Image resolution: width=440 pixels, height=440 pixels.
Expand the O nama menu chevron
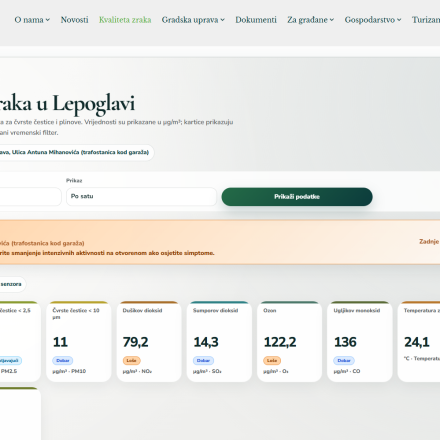pyautogui.click(x=48, y=20)
